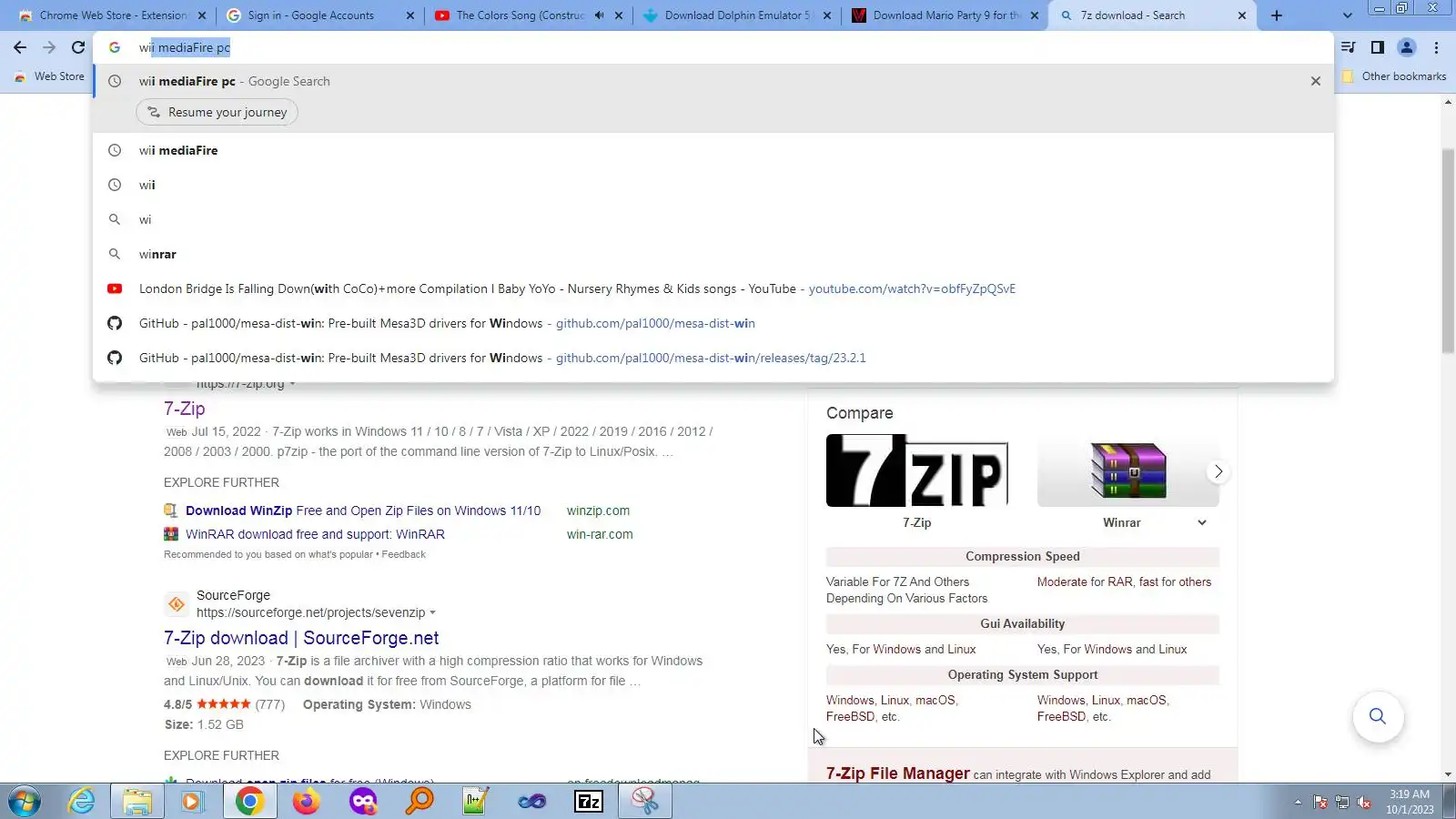Select the 'winrar' search suggestion
The height and width of the screenshot is (819, 1456).
click(x=713, y=254)
